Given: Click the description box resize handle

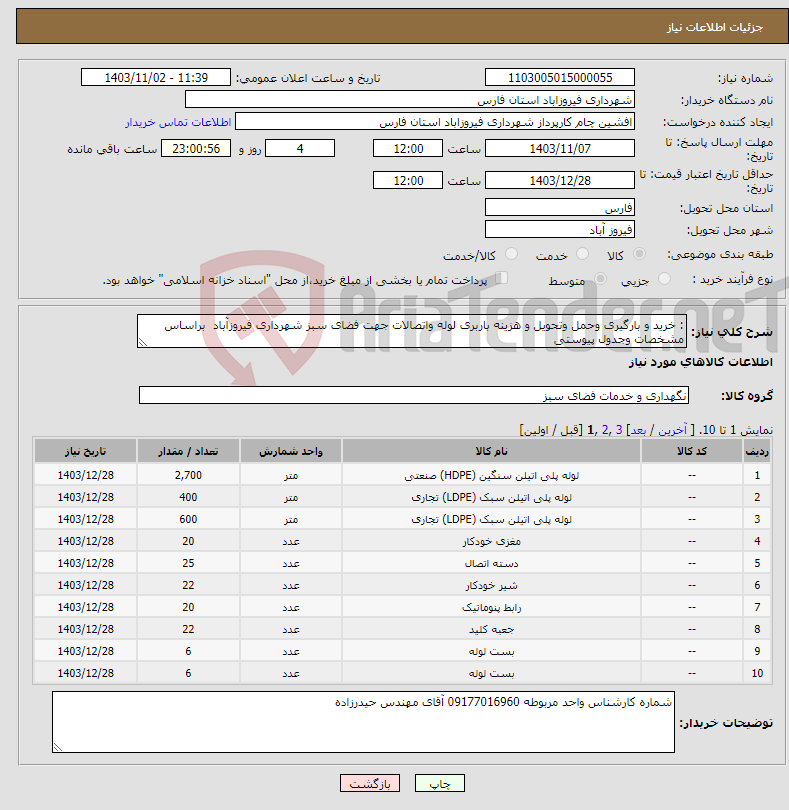Looking at the screenshot, I should click(x=143, y=342).
